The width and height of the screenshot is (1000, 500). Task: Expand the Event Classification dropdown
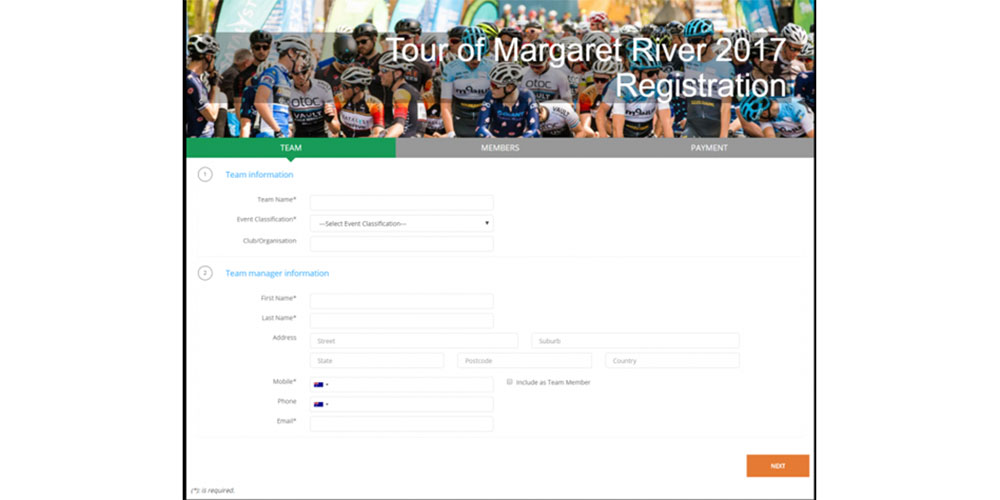coord(401,223)
